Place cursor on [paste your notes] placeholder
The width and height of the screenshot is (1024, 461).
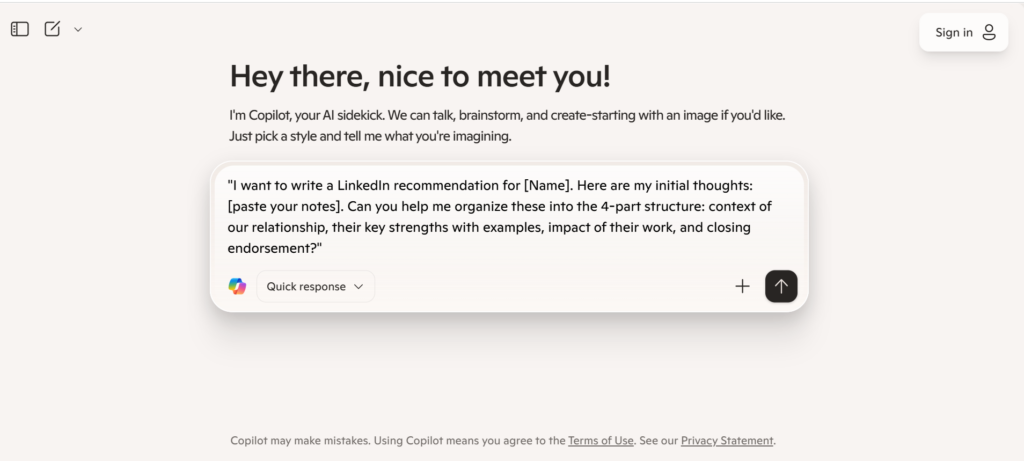click(285, 206)
